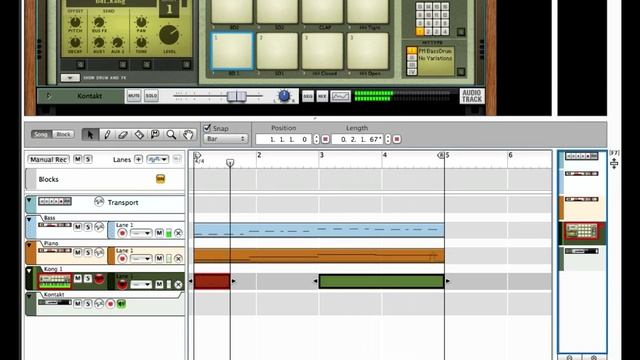Delete Piano Lane 1 with X
The height and width of the screenshot is (360, 640).
click(x=178, y=259)
